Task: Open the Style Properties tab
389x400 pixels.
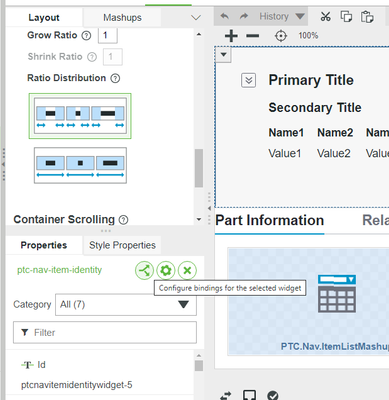Action: click(x=122, y=245)
